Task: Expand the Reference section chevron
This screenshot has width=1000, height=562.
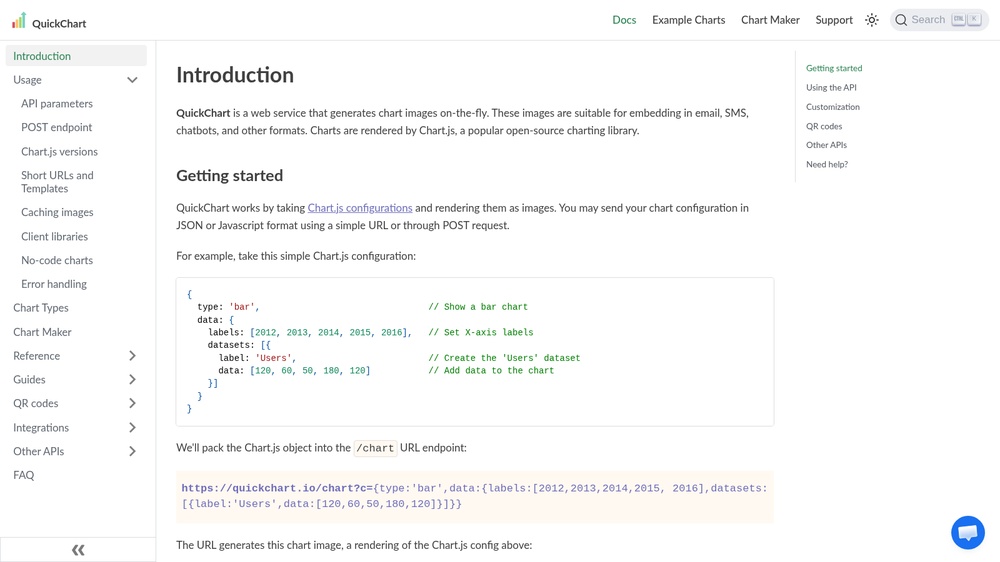Action: 132,356
